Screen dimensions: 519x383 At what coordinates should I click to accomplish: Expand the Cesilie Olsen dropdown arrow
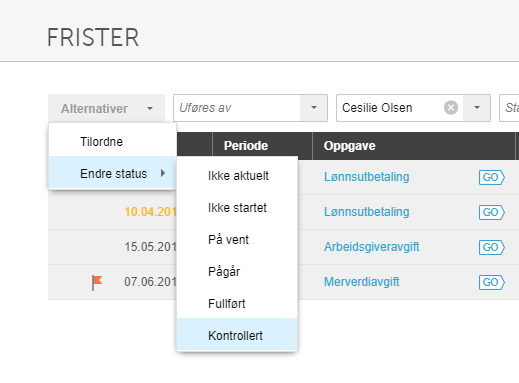pyautogui.click(x=477, y=108)
